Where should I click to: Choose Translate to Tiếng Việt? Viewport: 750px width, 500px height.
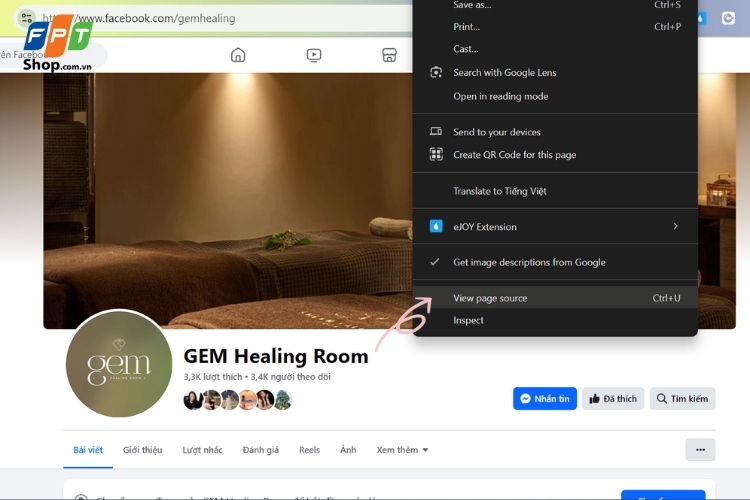pos(555,191)
